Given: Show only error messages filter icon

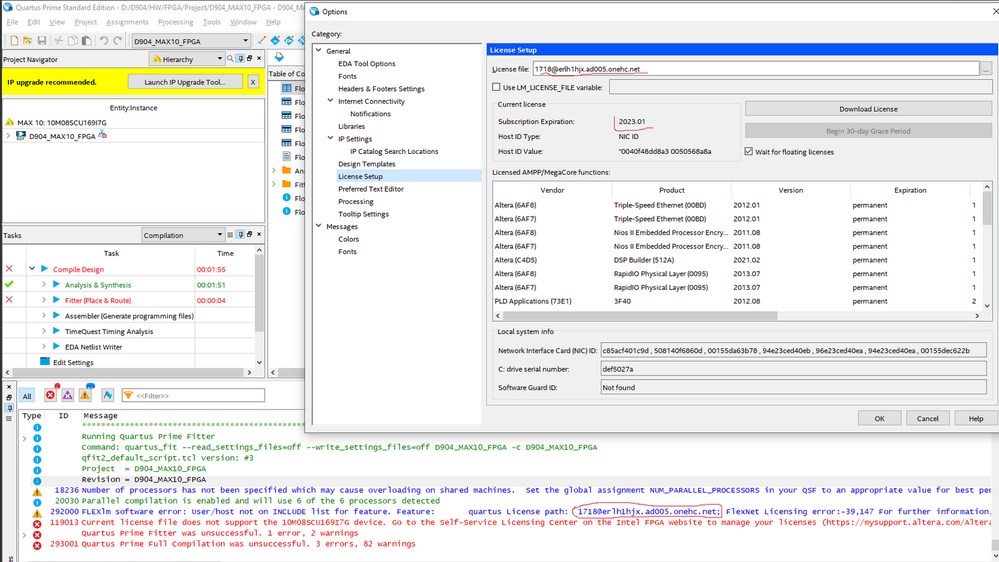Looking at the screenshot, I should click(50, 396).
